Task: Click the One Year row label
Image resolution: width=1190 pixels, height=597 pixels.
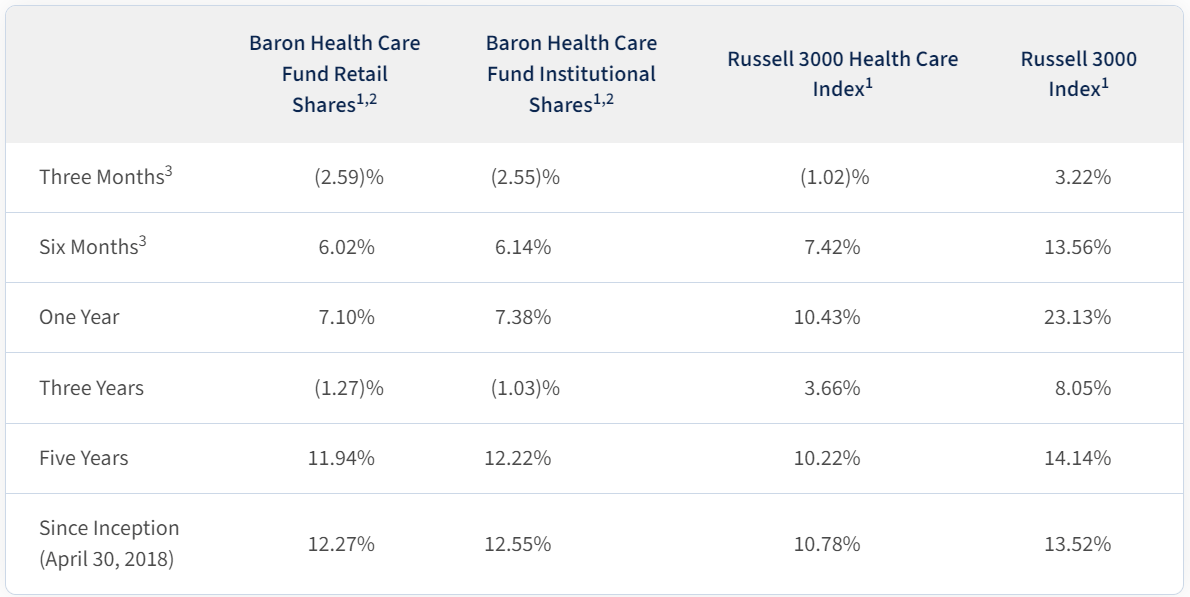Action: pyautogui.click(x=79, y=317)
